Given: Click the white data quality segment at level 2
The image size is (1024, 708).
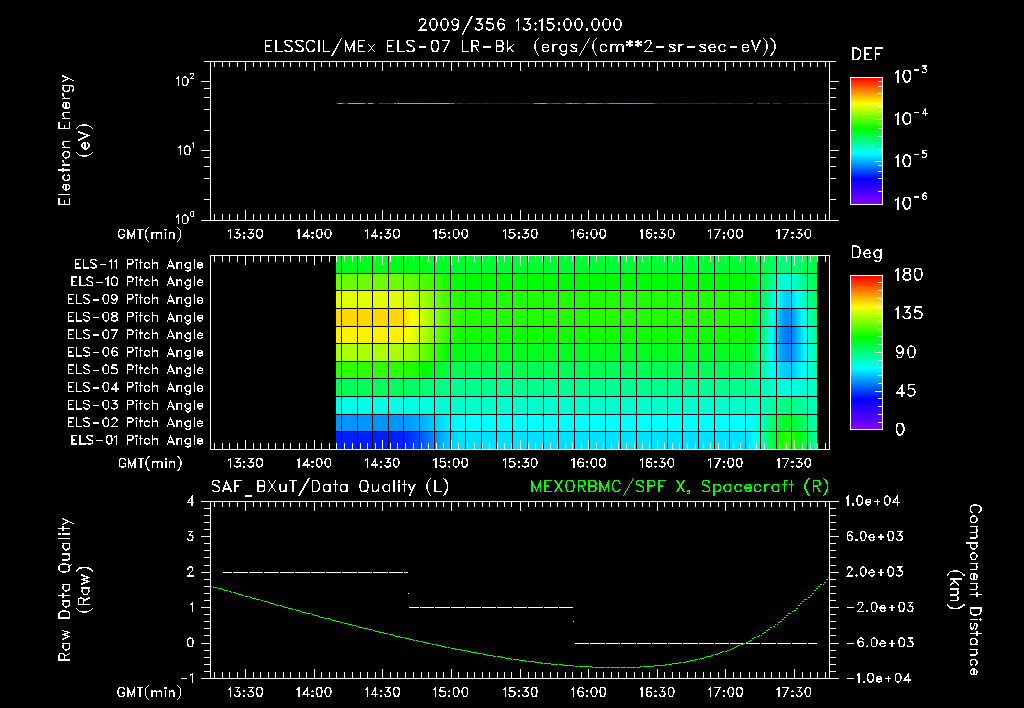Looking at the screenshot, I should (315, 572).
